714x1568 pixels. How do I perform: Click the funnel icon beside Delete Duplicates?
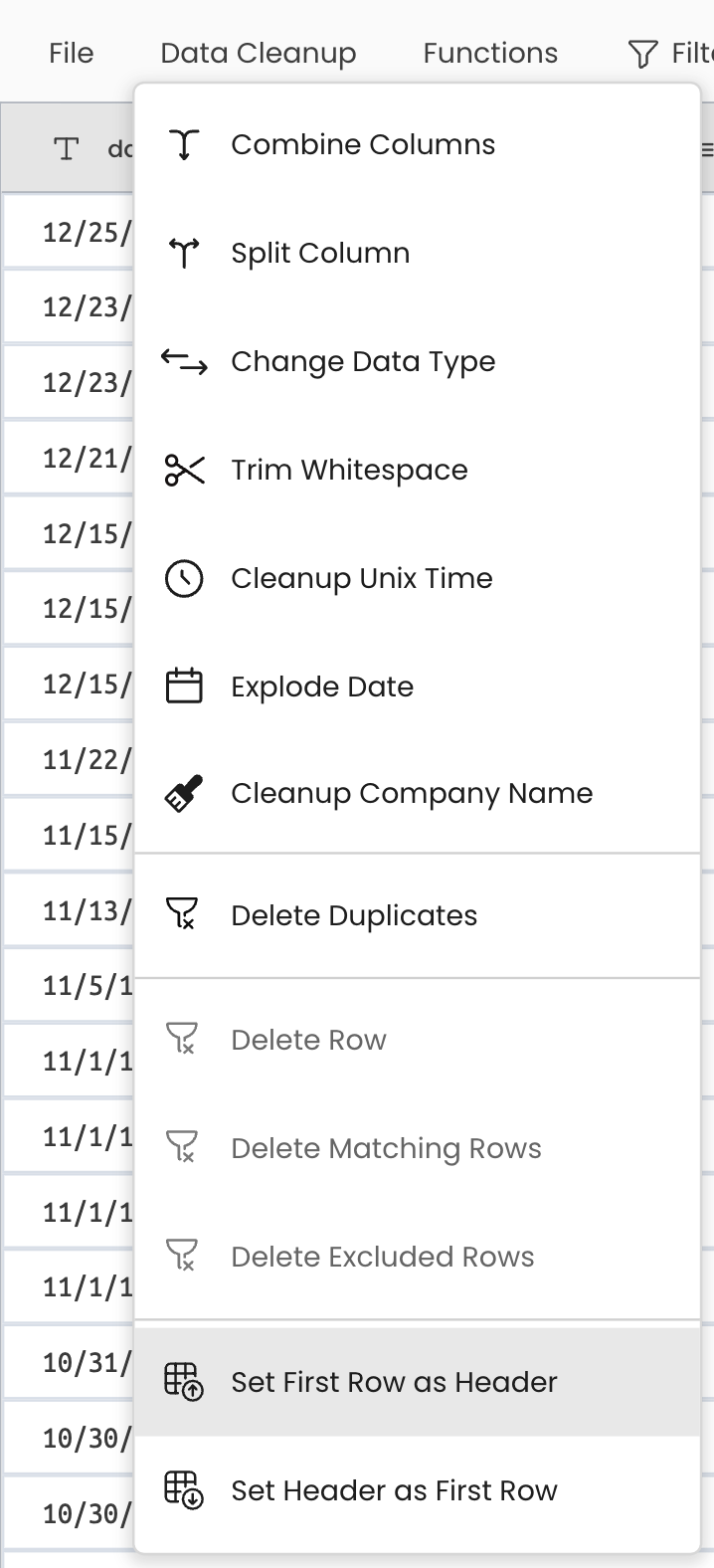(x=184, y=914)
